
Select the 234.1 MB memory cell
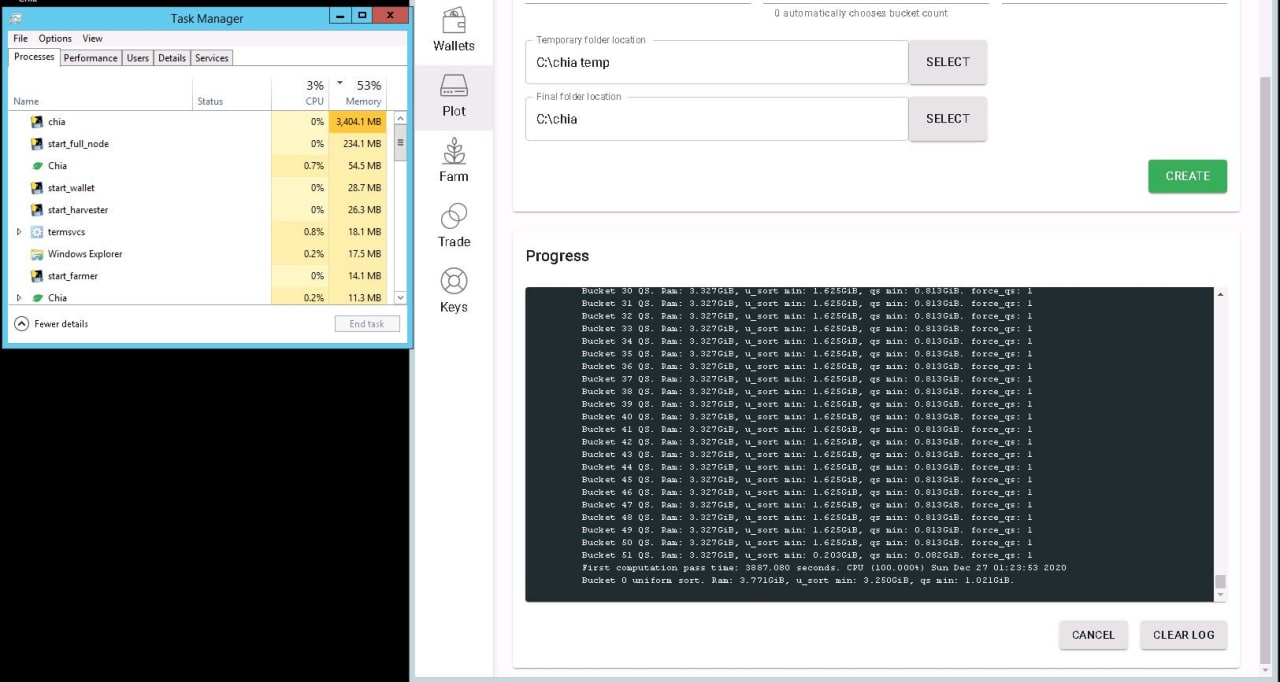[358, 144]
